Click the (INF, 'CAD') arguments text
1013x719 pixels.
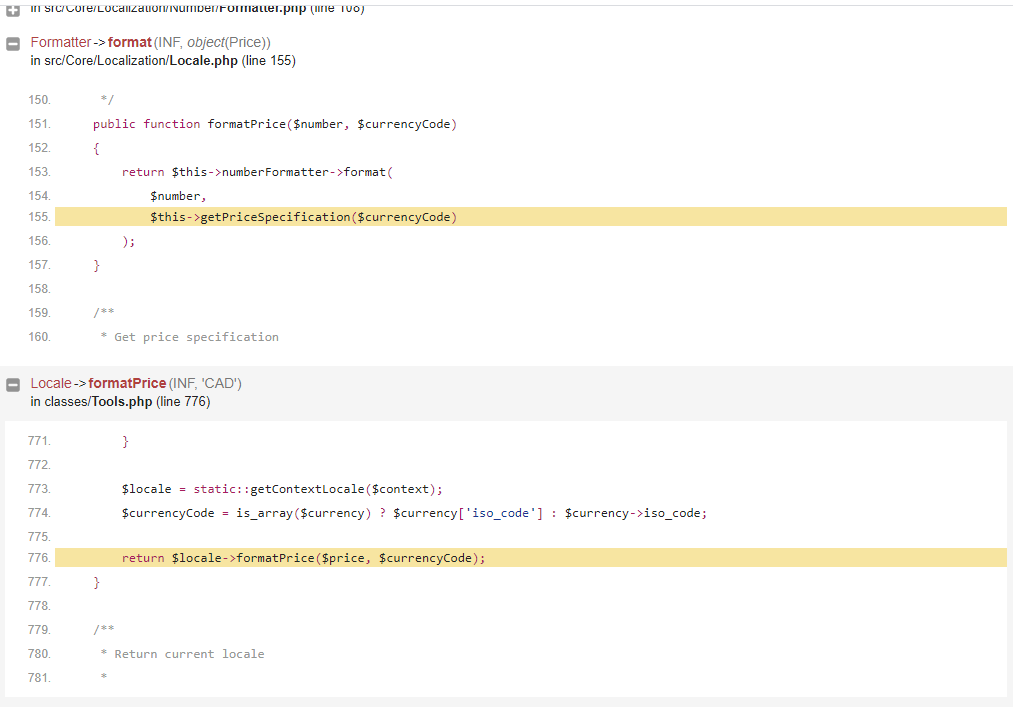tap(205, 383)
